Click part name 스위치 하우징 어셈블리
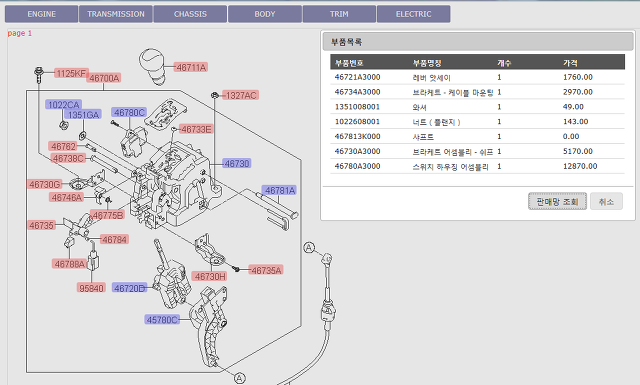The image size is (640, 385). [450, 167]
